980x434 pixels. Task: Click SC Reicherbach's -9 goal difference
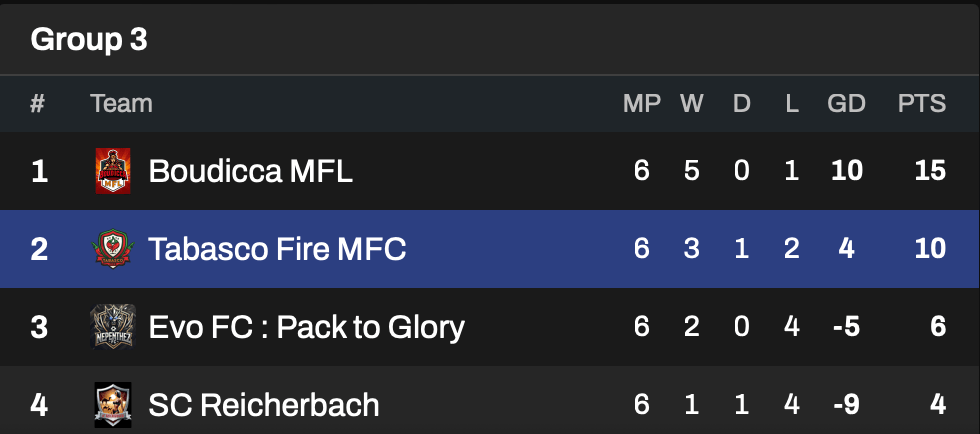846,404
